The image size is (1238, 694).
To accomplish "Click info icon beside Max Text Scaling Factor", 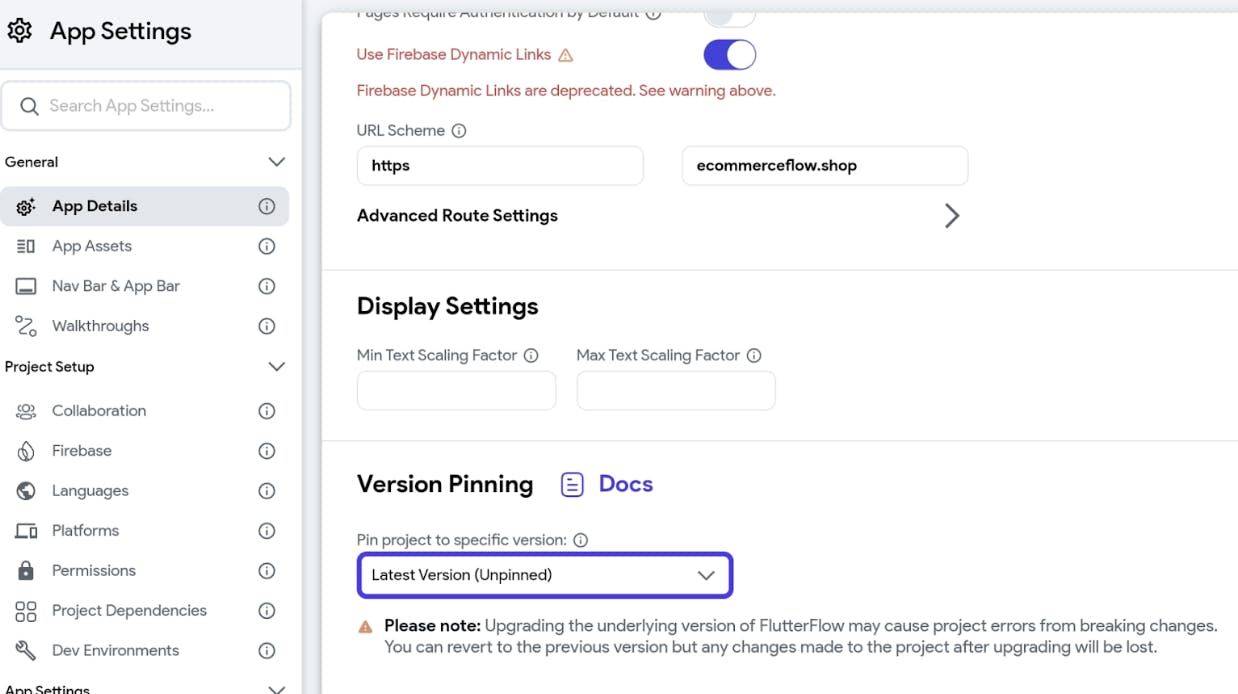I will [754, 356].
